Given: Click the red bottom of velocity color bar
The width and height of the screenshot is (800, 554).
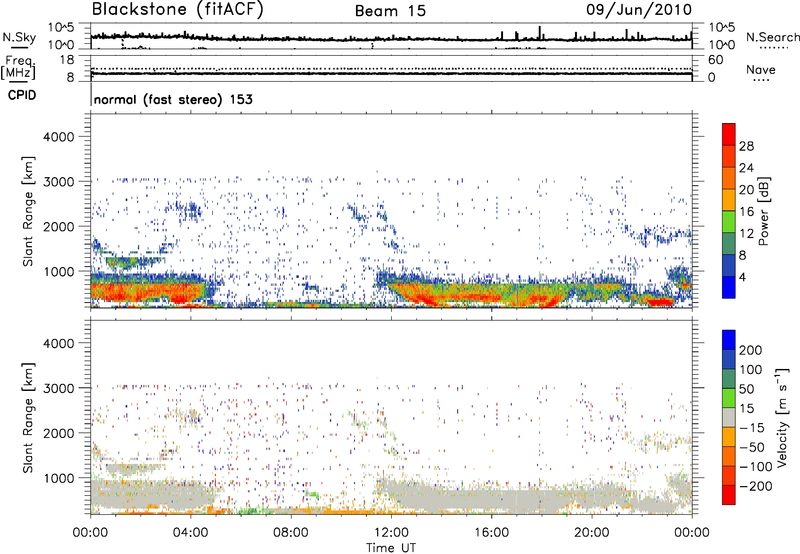Looking at the screenshot, I should point(729,495).
